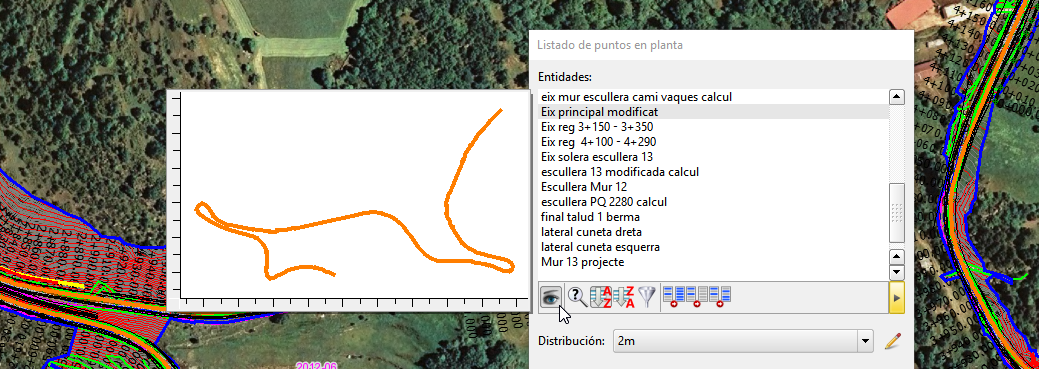Image resolution: width=1039 pixels, height=369 pixels.
Task: Select 'lateral cuneta dreta' entity
Action: coord(713,232)
